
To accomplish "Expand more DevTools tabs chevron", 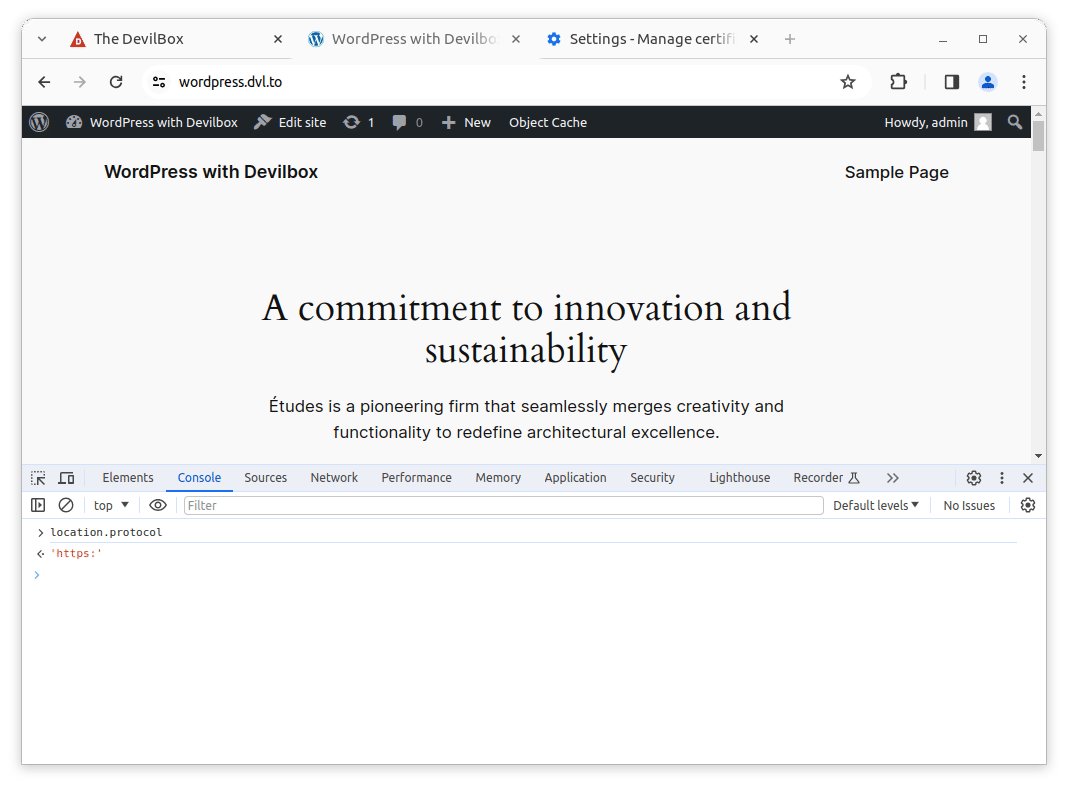I will (892, 478).
